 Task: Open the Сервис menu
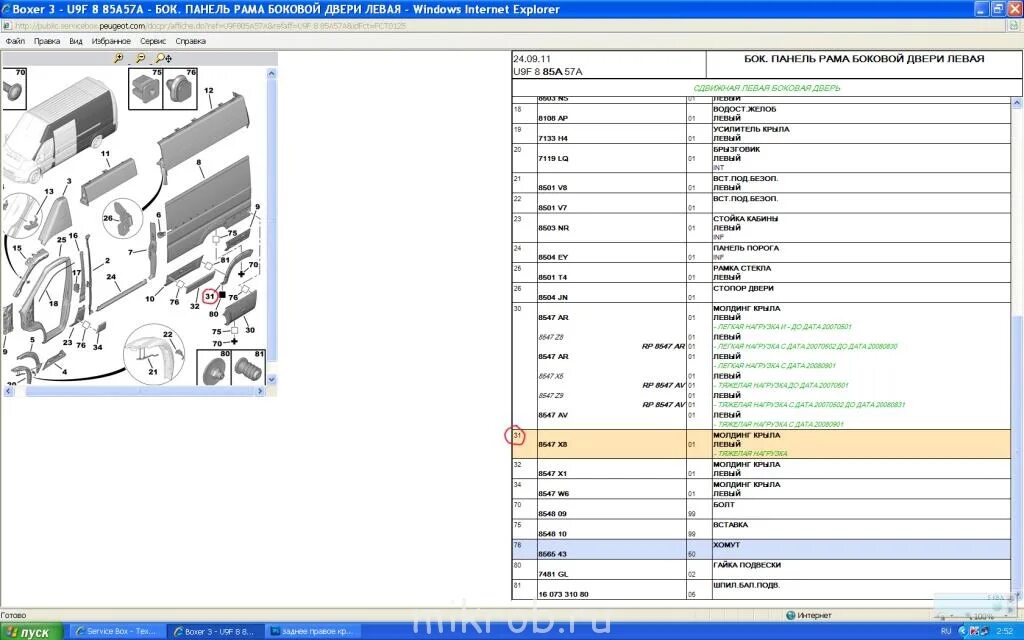(153, 41)
